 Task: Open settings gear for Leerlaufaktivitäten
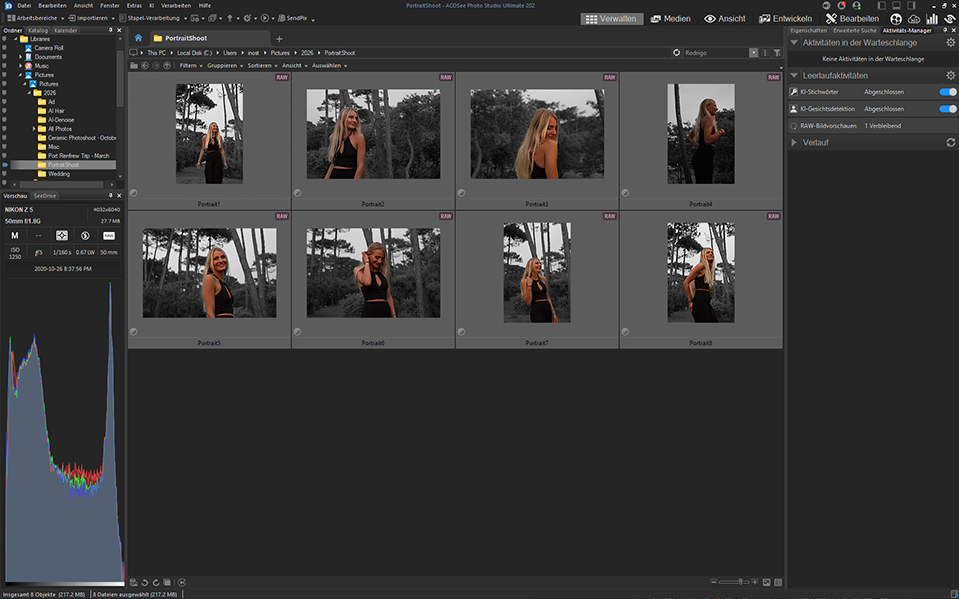click(950, 75)
